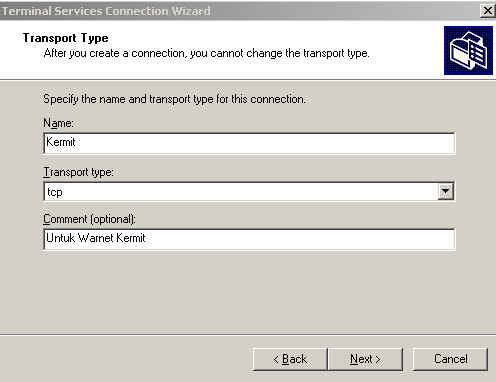Click the Next button
The height and width of the screenshot is (382, 496).
pos(365,359)
